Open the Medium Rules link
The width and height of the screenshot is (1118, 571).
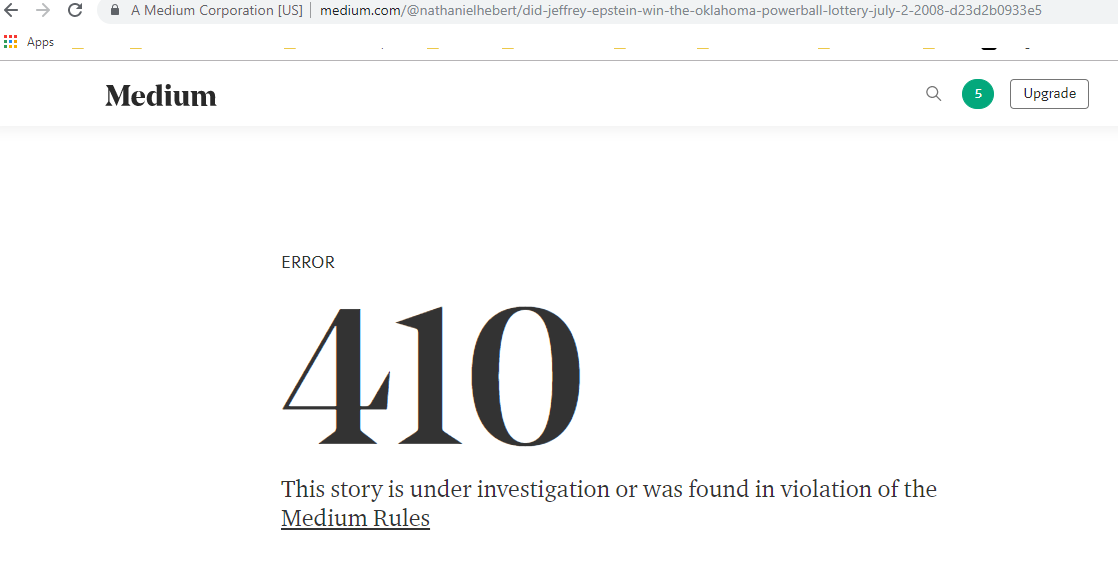[355, 518]
